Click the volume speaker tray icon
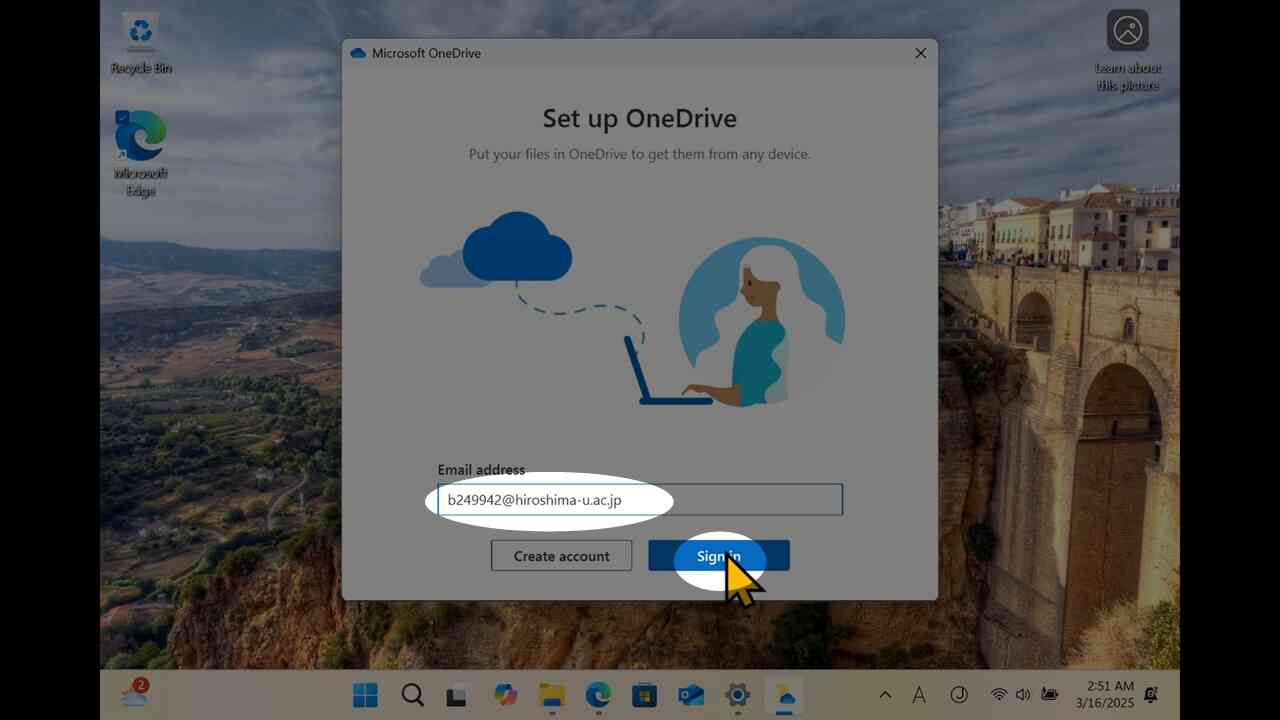 tap(1023, 695)
